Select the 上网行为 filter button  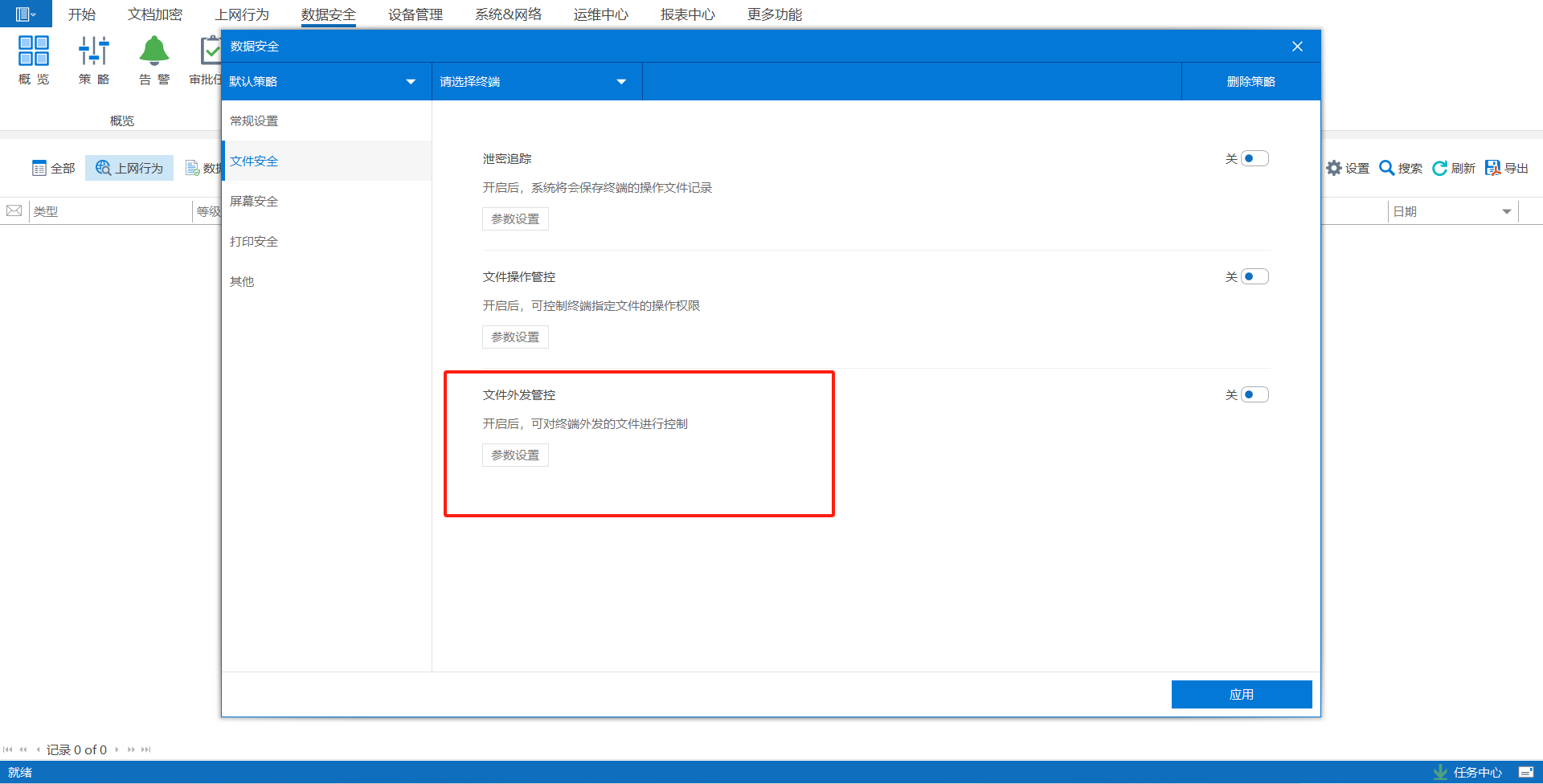coord(129,168)
